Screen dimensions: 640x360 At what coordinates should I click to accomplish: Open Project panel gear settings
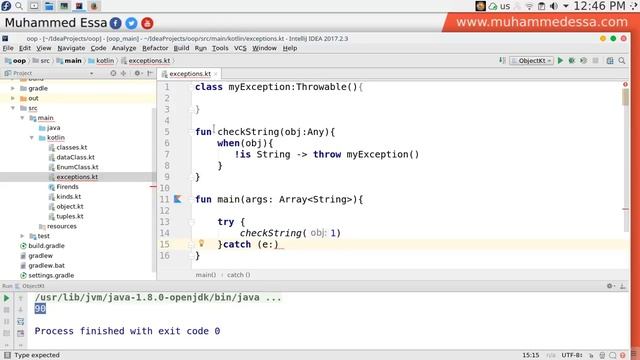[137, 73]
